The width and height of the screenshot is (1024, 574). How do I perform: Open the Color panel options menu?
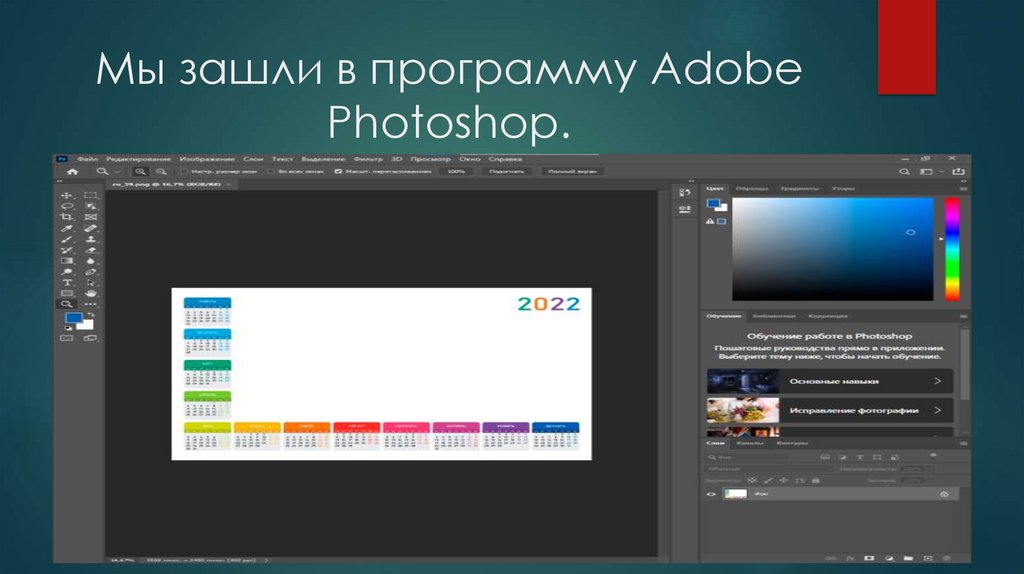(963, 188)
